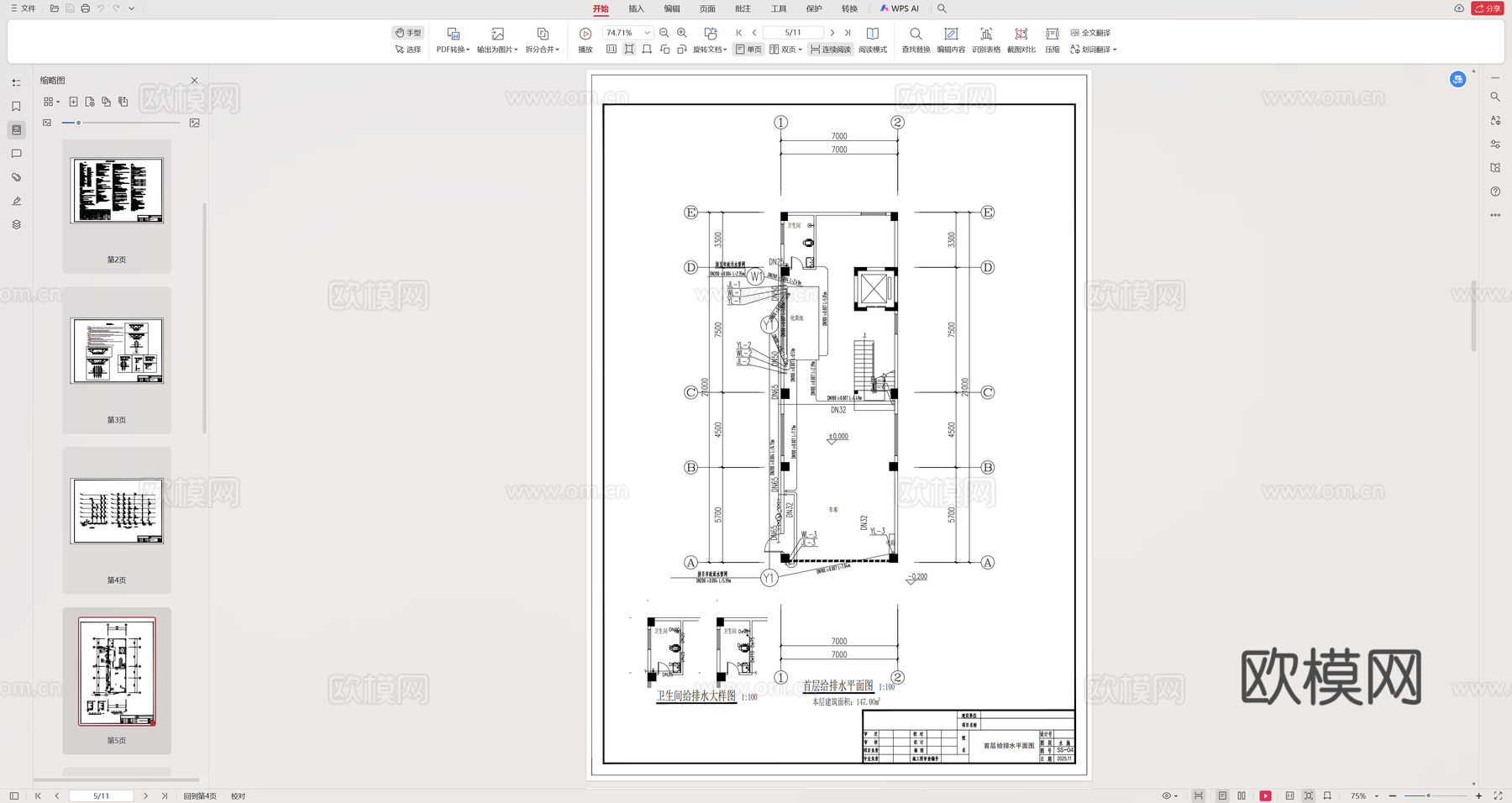
Task: Go to next page from the toolbar
Action: 832,33
